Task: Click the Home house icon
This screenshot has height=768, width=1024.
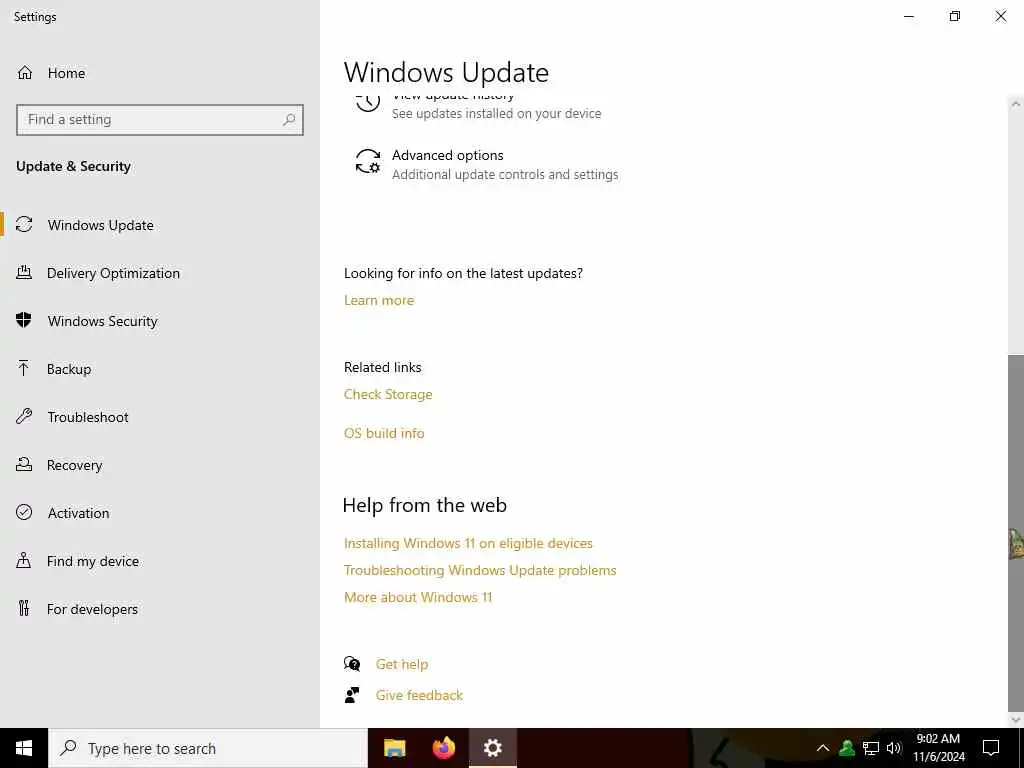Action: (25, 73)
